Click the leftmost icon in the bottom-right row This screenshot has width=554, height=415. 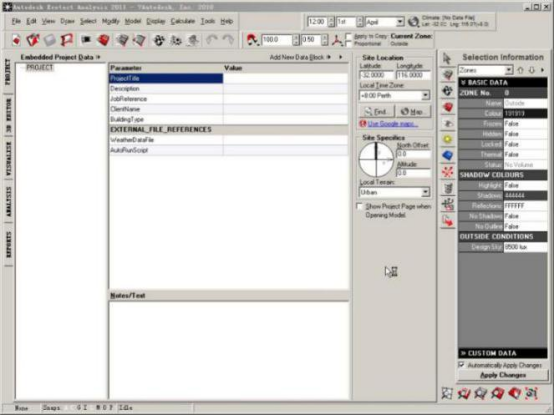[447, 393]
